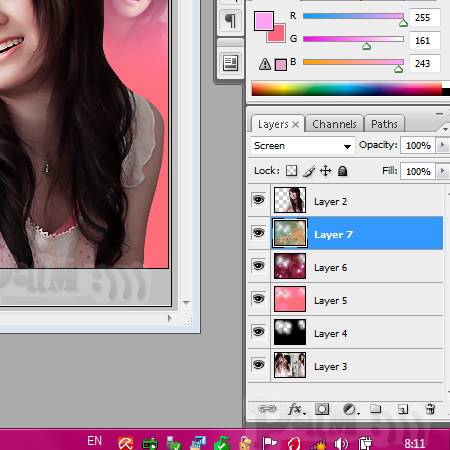
Task: Open the Screen blend mode dropdown
Action: coord(303,146)
